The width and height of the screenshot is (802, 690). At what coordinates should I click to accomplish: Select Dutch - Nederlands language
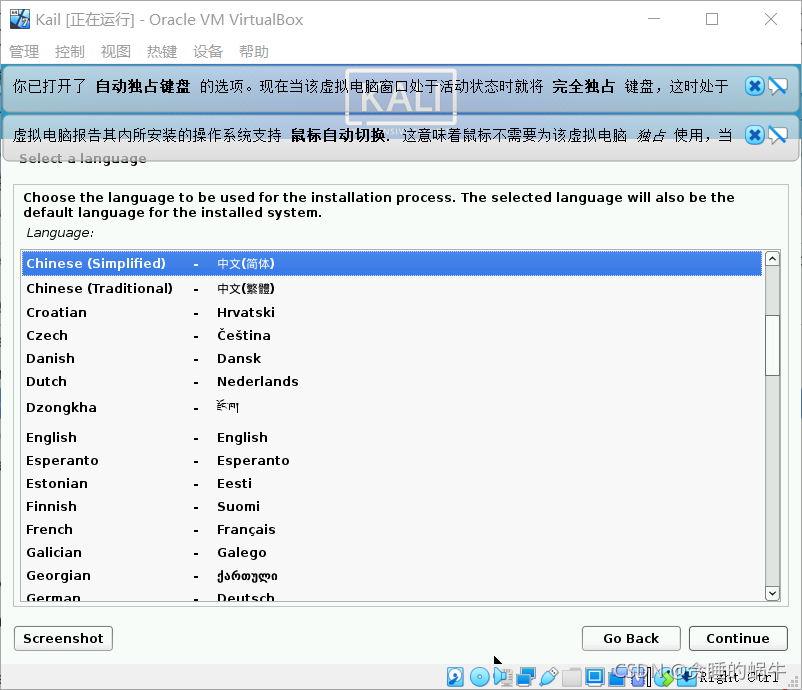click(392, 382)
